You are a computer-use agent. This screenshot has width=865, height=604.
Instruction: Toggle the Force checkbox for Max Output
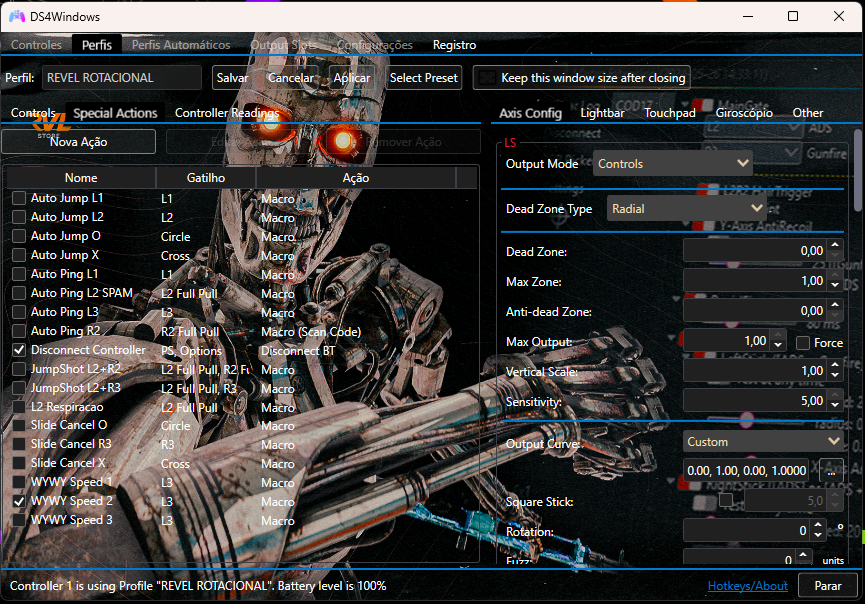(803, 343)
